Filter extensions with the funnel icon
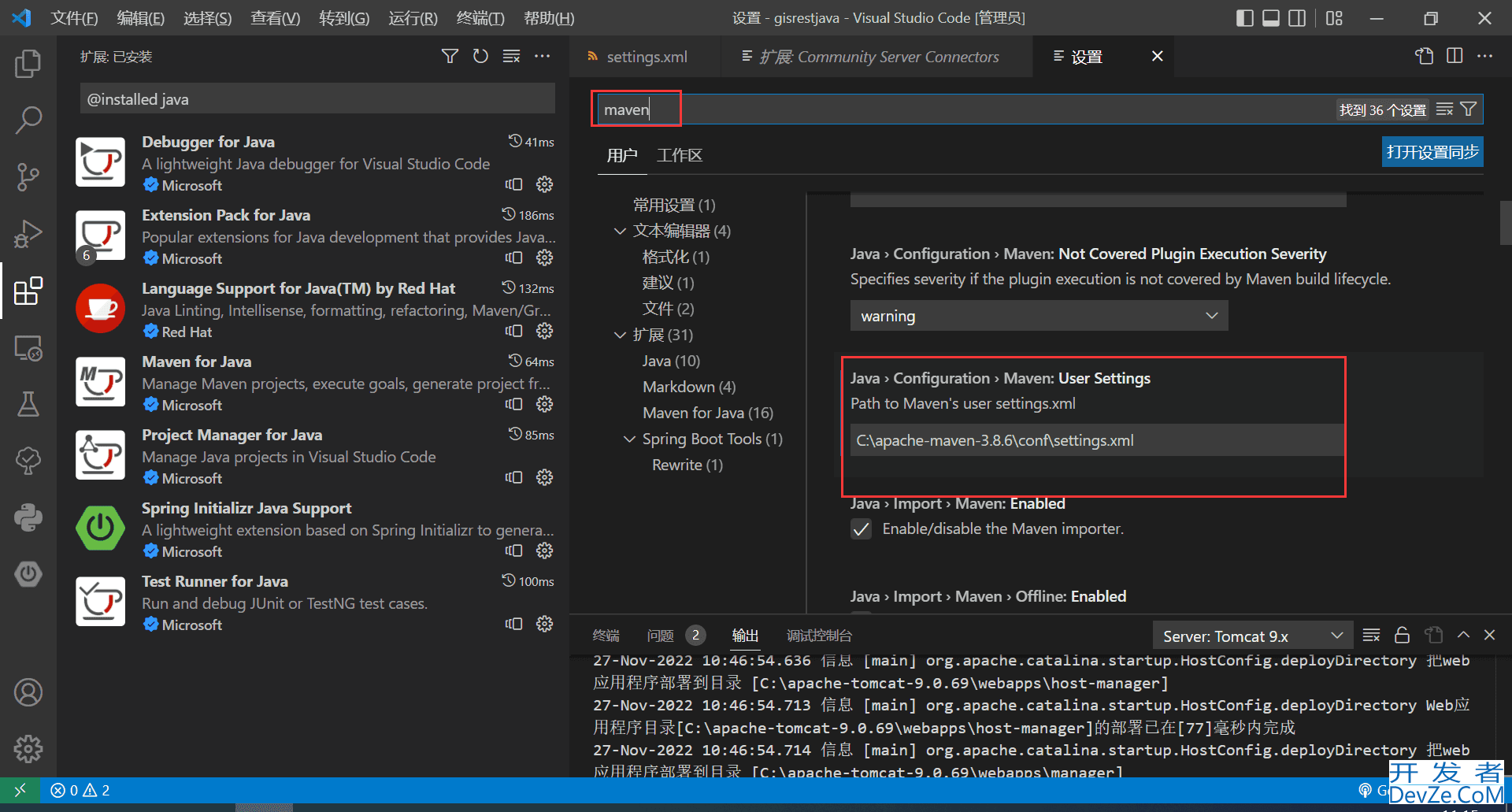The image size is (1512, 812). 450,56
